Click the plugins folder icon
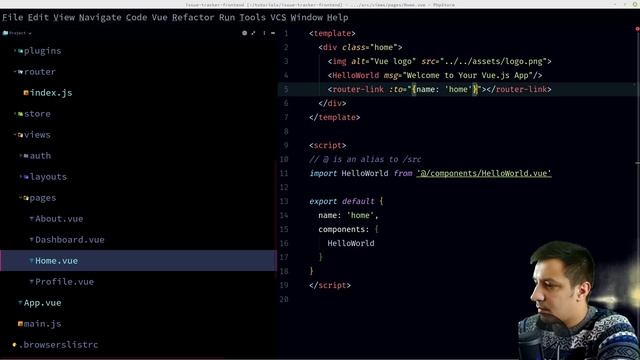The image size is (640, 360). pyautogui.click(x=20, y=51)
